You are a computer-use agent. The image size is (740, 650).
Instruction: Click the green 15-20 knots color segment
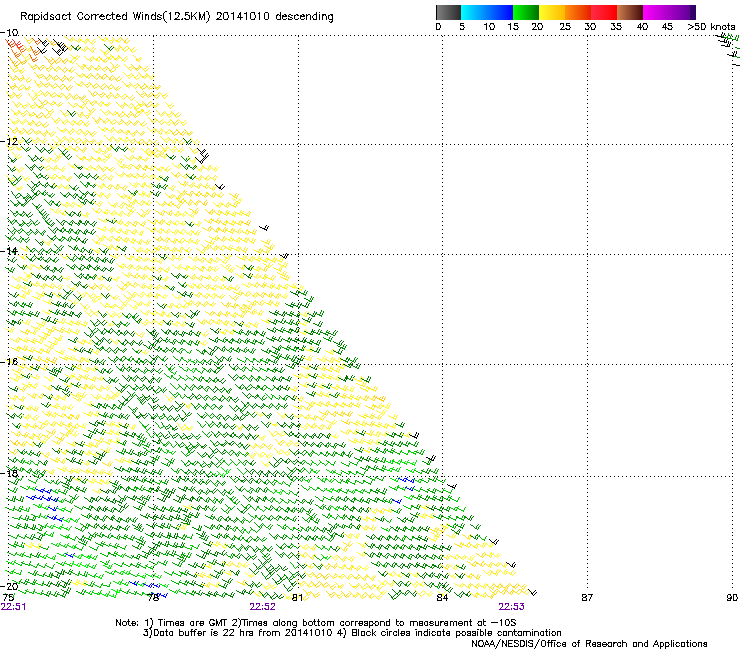[x=526, y=12]
